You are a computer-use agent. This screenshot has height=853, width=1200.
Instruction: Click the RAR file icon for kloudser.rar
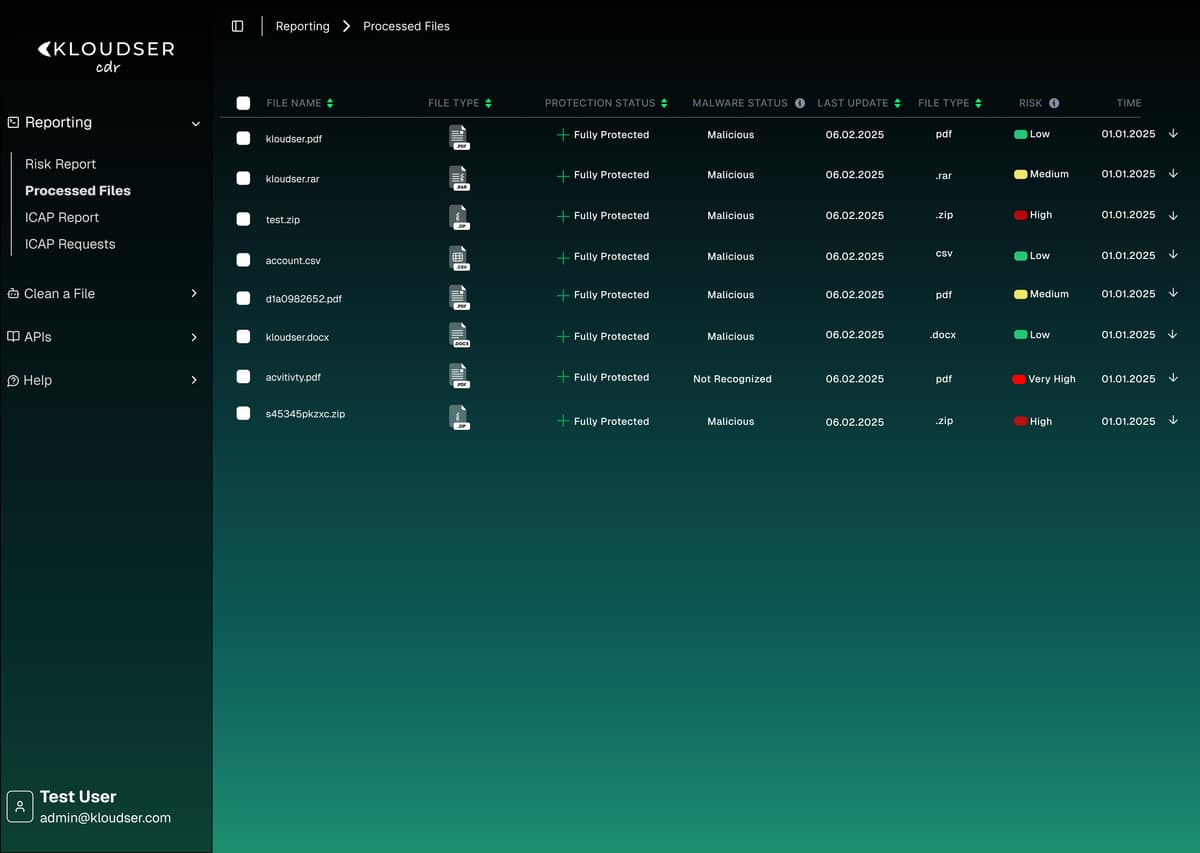pos(459,178)
